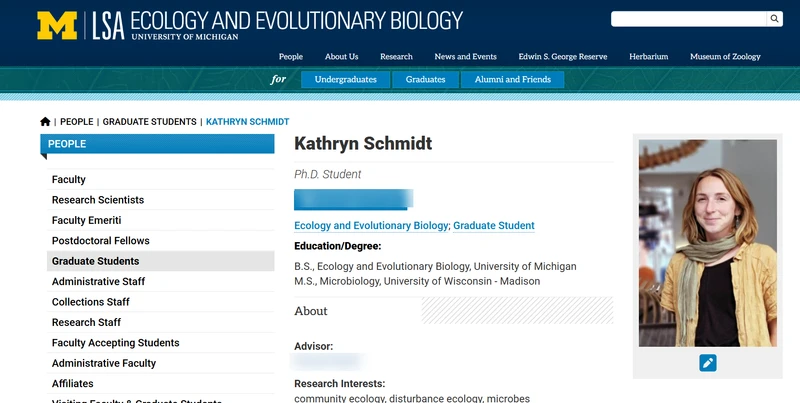Screen dimensions: 800x403
Task: Click the LSA logo text
Action: point(108,26)
